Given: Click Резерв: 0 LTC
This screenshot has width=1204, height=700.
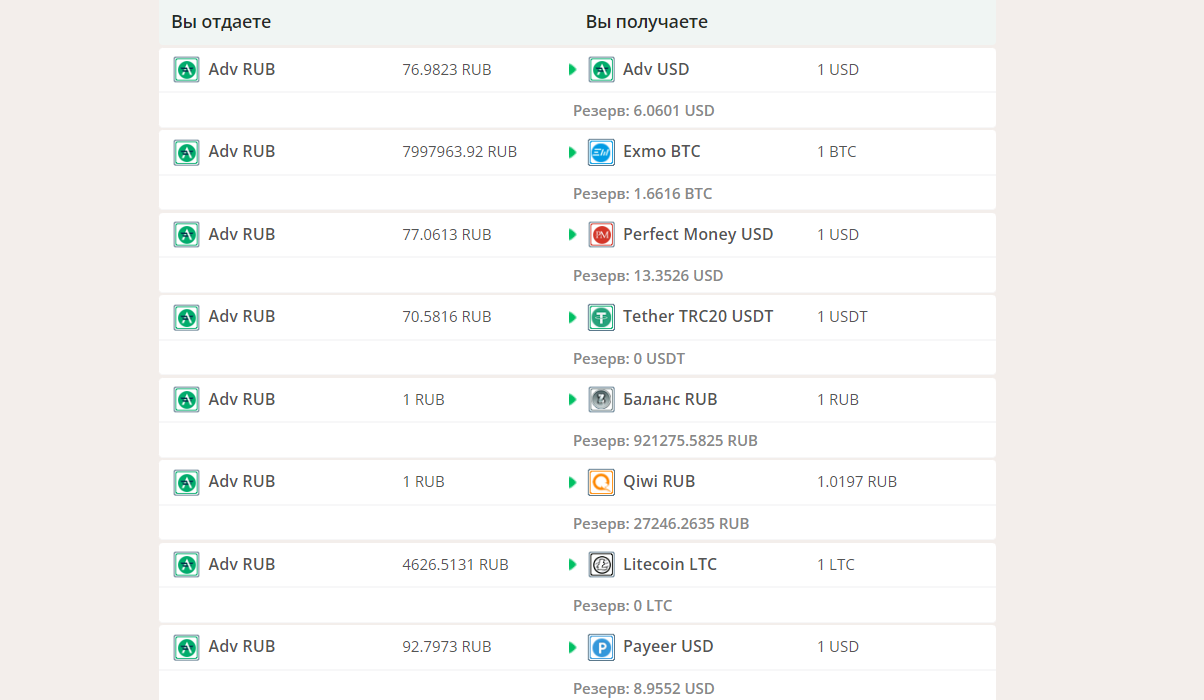Looking at the screenshot, I should (623, 606).
